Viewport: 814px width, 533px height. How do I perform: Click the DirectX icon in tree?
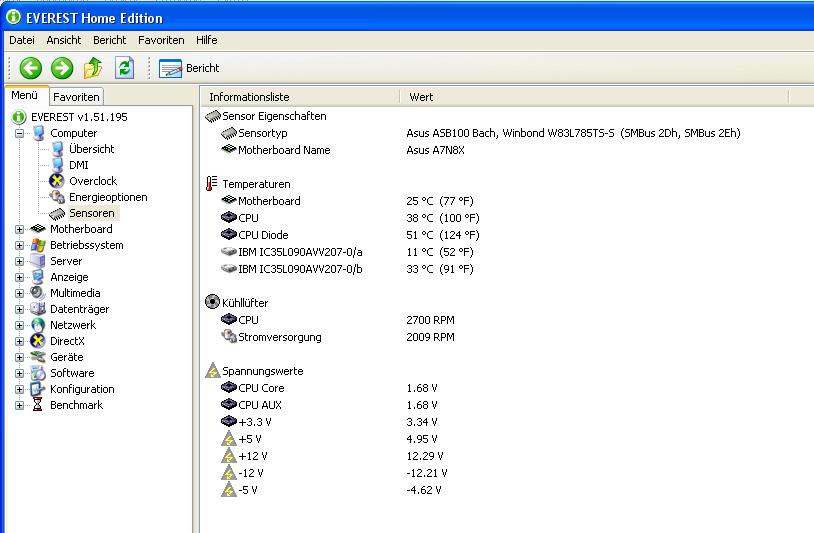click(38, 341)
